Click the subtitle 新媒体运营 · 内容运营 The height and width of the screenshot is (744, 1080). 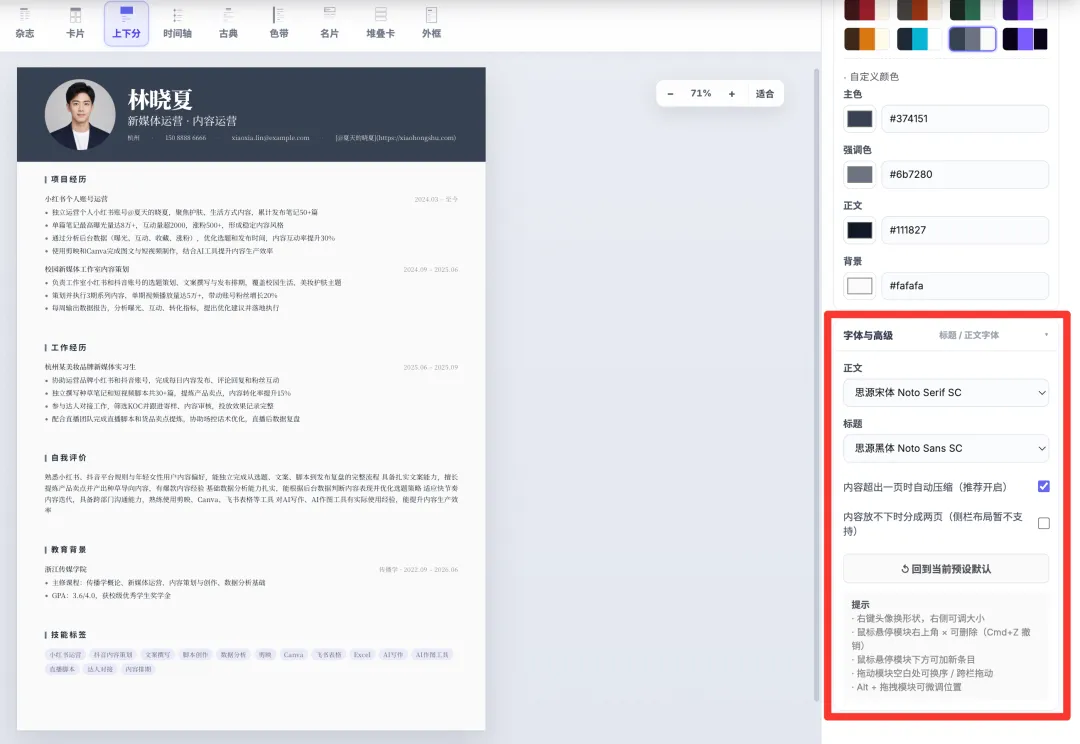(x=182, y=121)
